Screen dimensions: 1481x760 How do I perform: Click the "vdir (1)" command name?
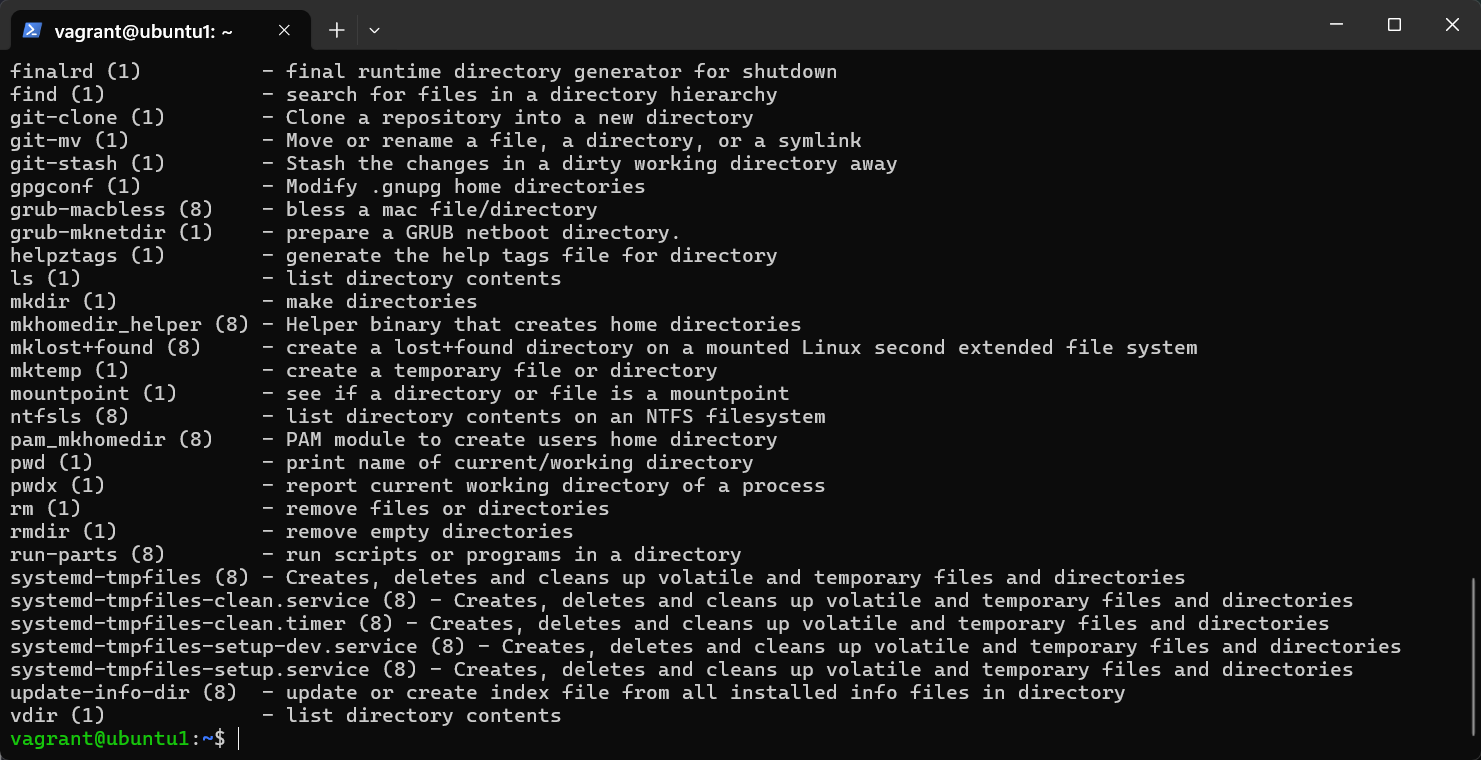click(x=58, y=715)
